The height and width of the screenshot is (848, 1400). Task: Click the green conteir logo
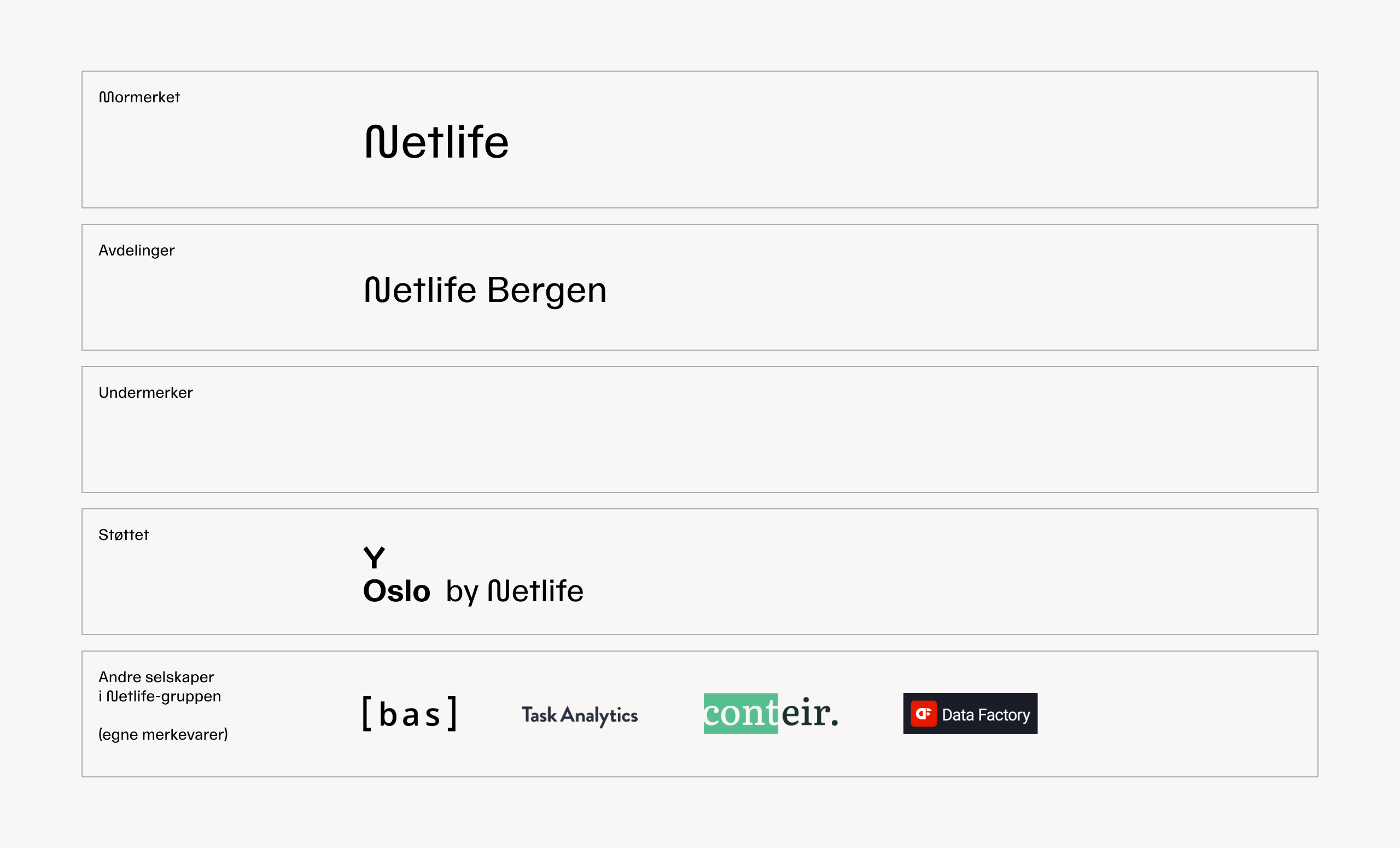pos(771,713)
